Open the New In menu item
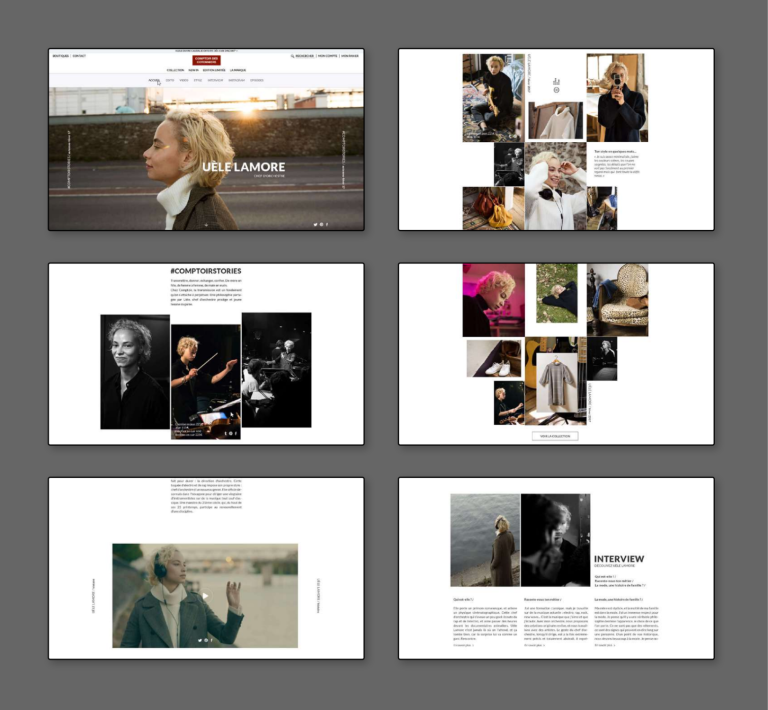This screenshot has height=710, width=768. 193,70
